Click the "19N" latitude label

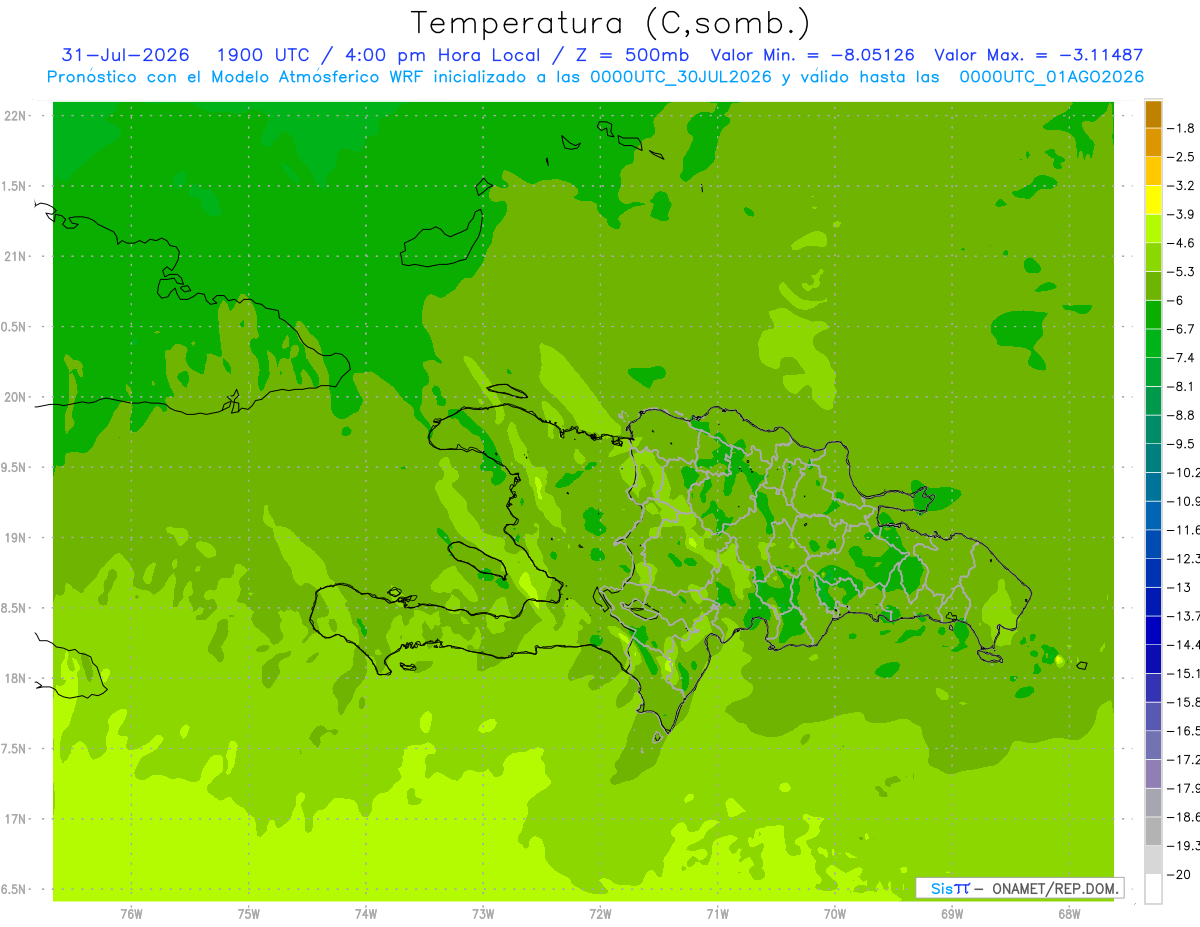click(x=15, y=538)
